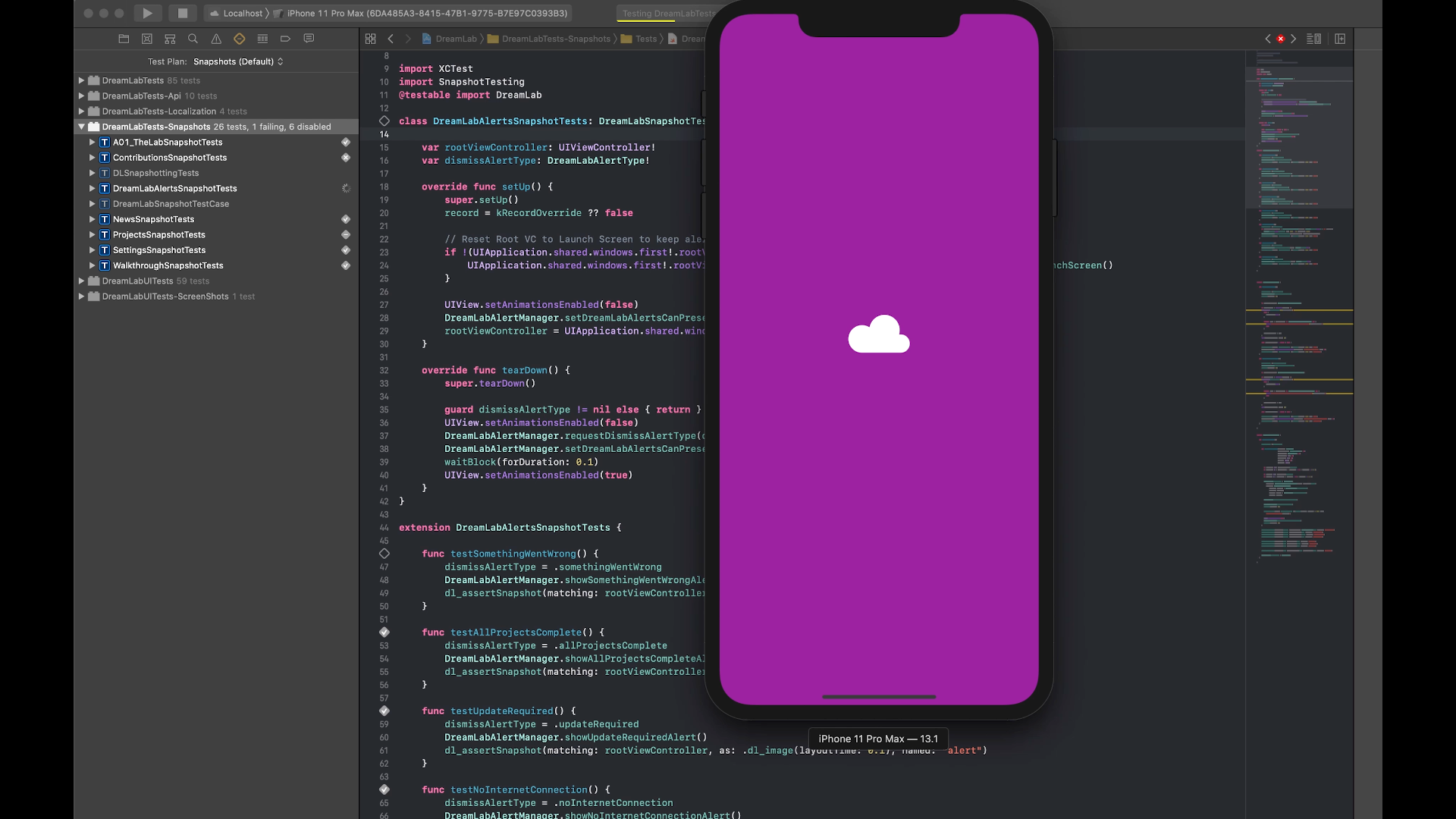Screen dimensions: 1456x819
Task: Click the Simulator home indicator bar
Action: [x=879, y=696]
